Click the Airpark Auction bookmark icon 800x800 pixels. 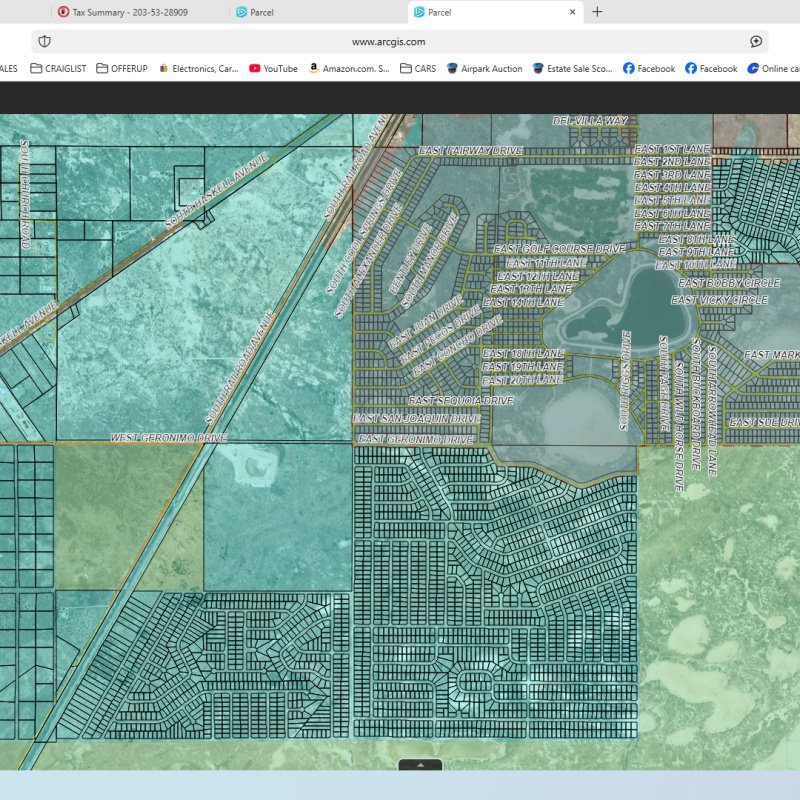pyautogui.click(x=452, y=69)
